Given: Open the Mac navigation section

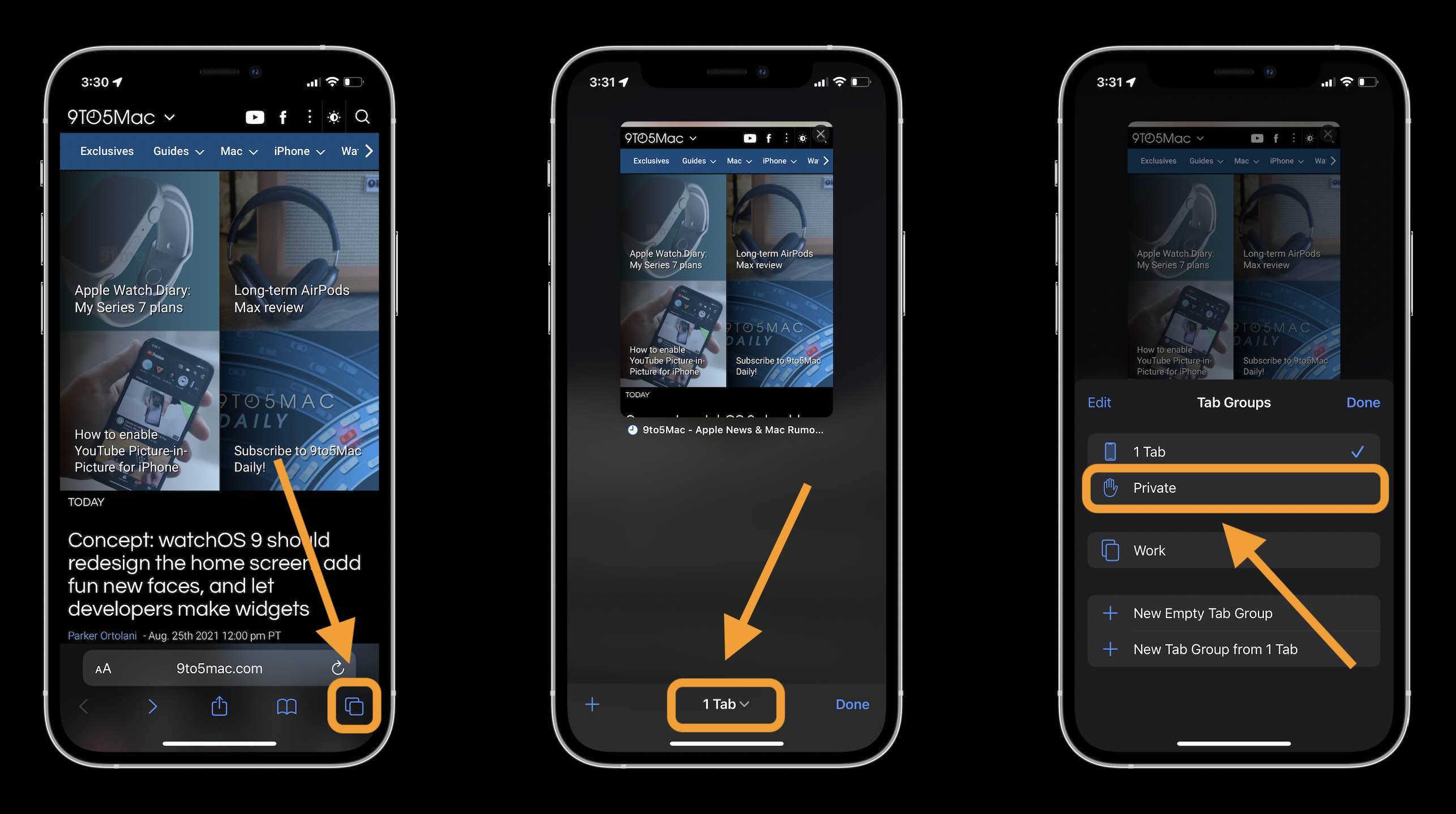Looking at the screenshot, I should click(x=238, y=151).
